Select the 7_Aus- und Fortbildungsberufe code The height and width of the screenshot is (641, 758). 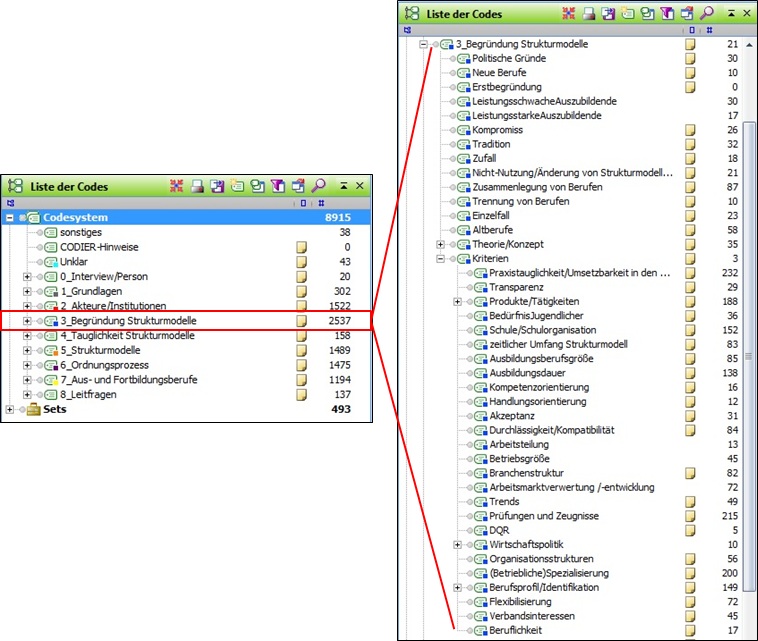(x=128, y=380)
